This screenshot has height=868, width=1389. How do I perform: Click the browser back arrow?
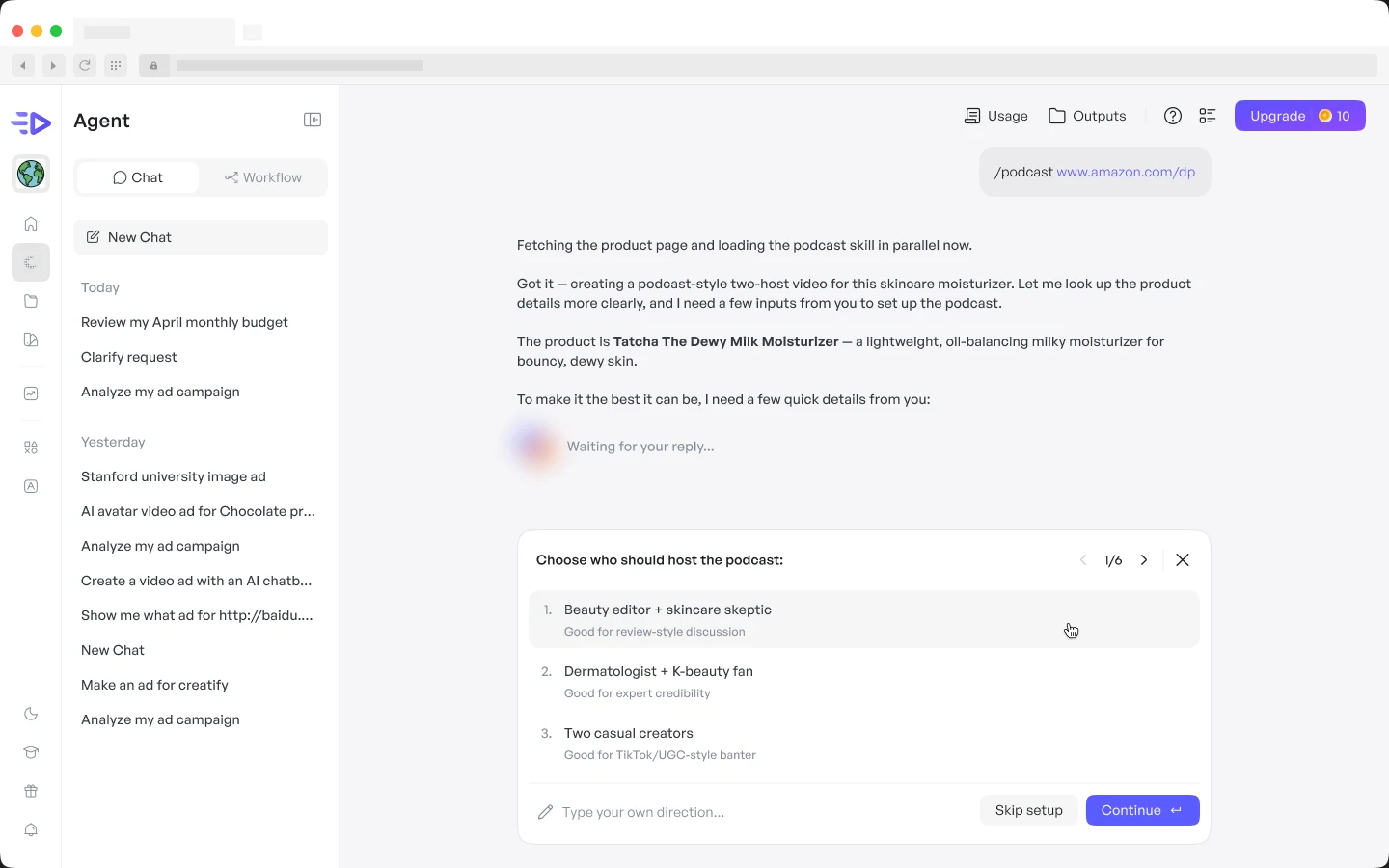pos(23,66)
